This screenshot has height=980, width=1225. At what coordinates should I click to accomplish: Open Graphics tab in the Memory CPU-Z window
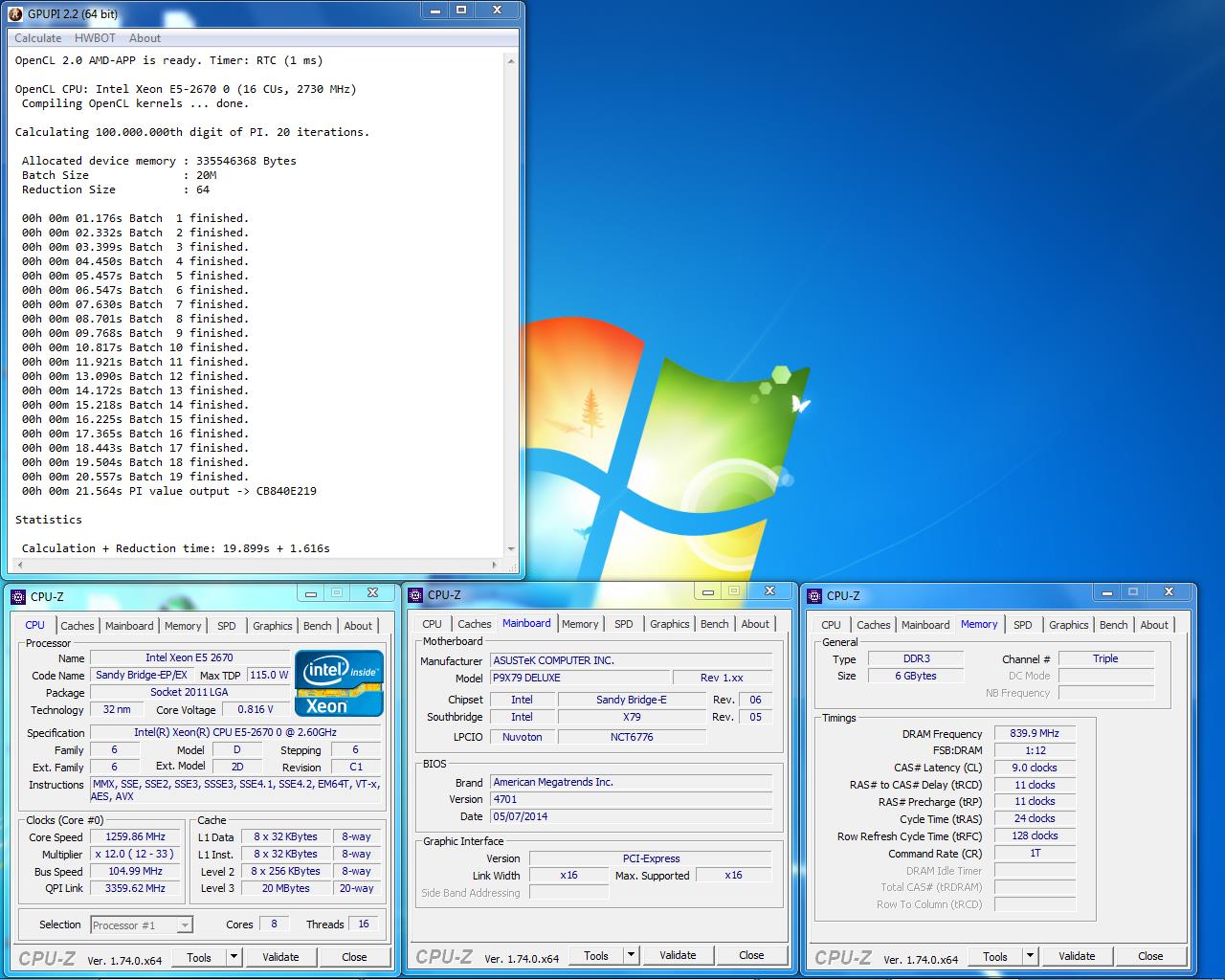[x=1069, y=625]
